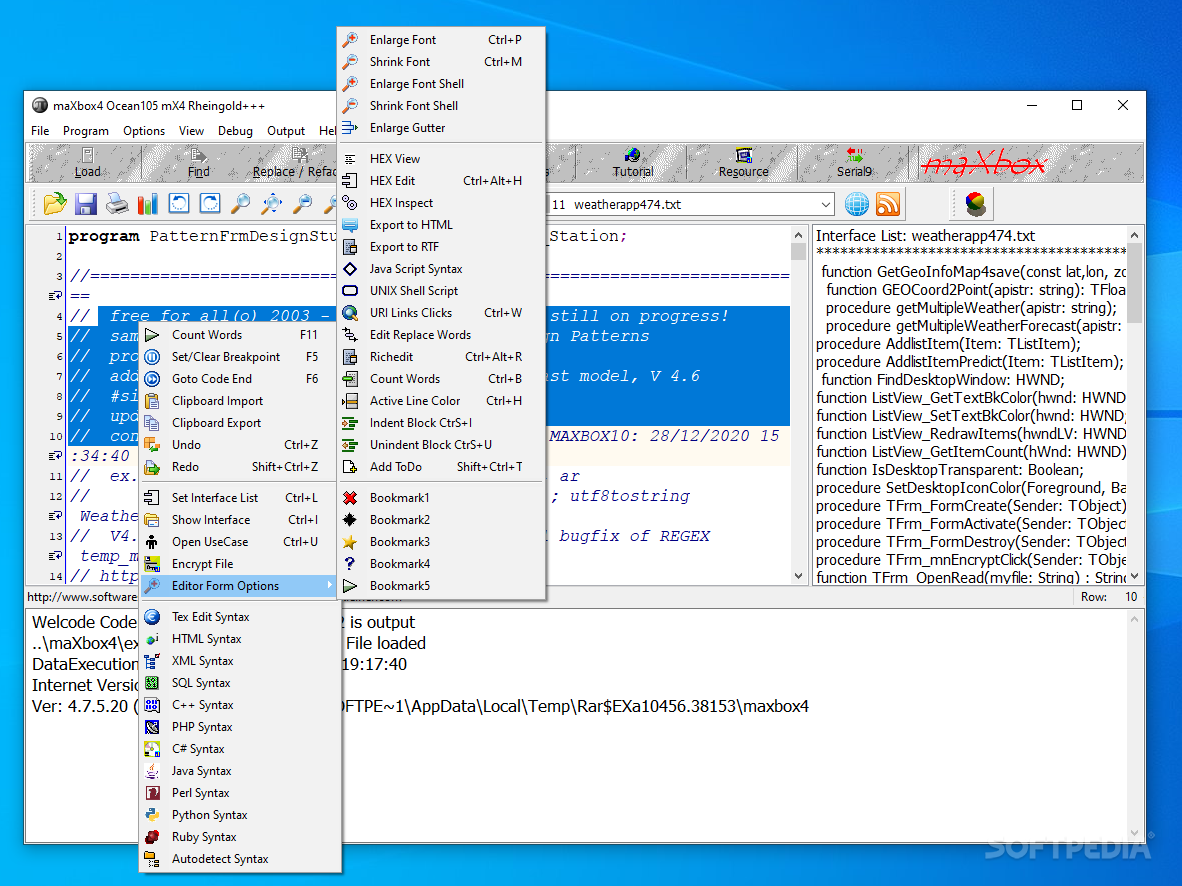Open the Debug menu

(235, 130)
